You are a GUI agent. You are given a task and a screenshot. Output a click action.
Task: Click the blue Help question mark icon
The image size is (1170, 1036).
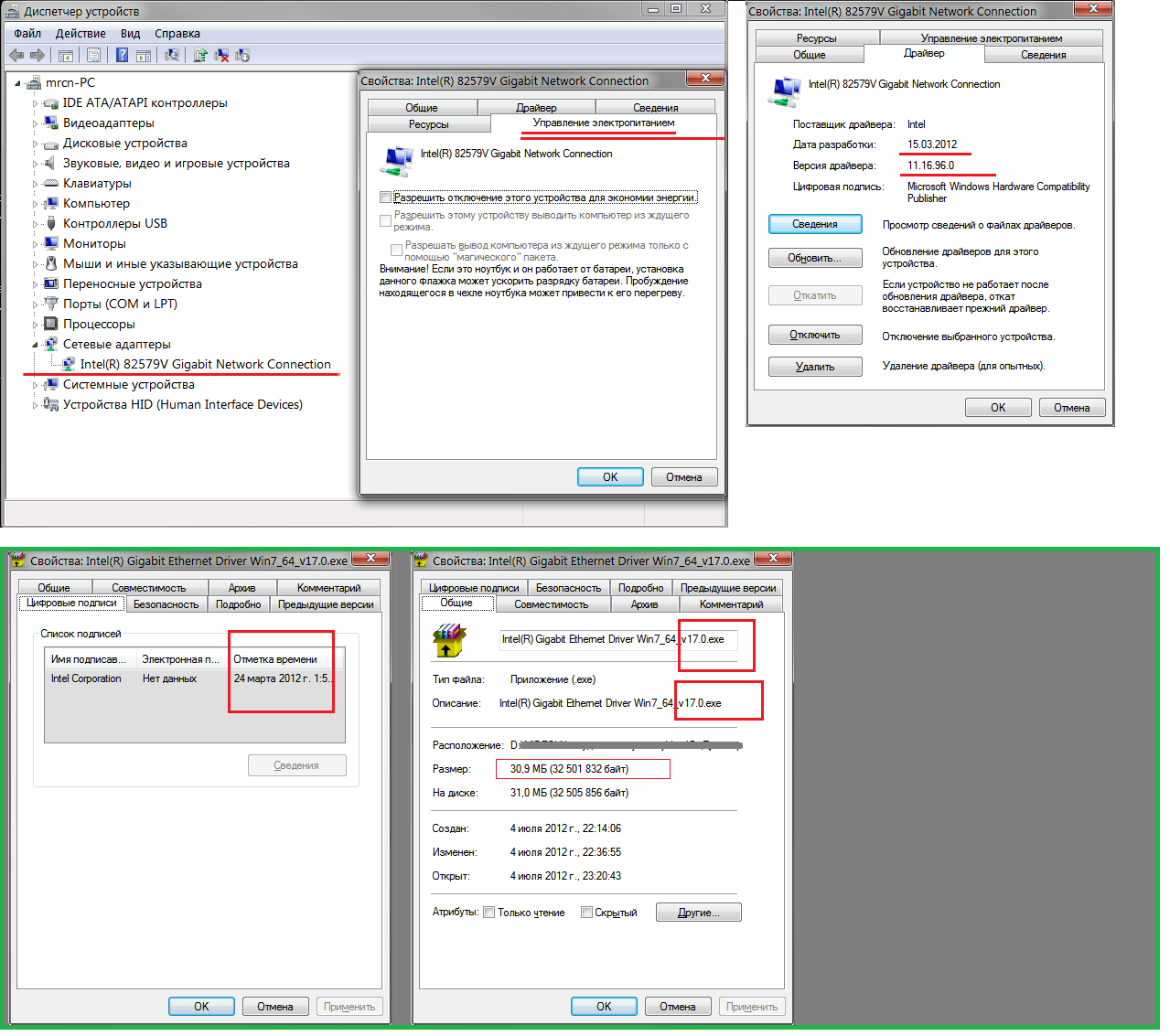122,55
